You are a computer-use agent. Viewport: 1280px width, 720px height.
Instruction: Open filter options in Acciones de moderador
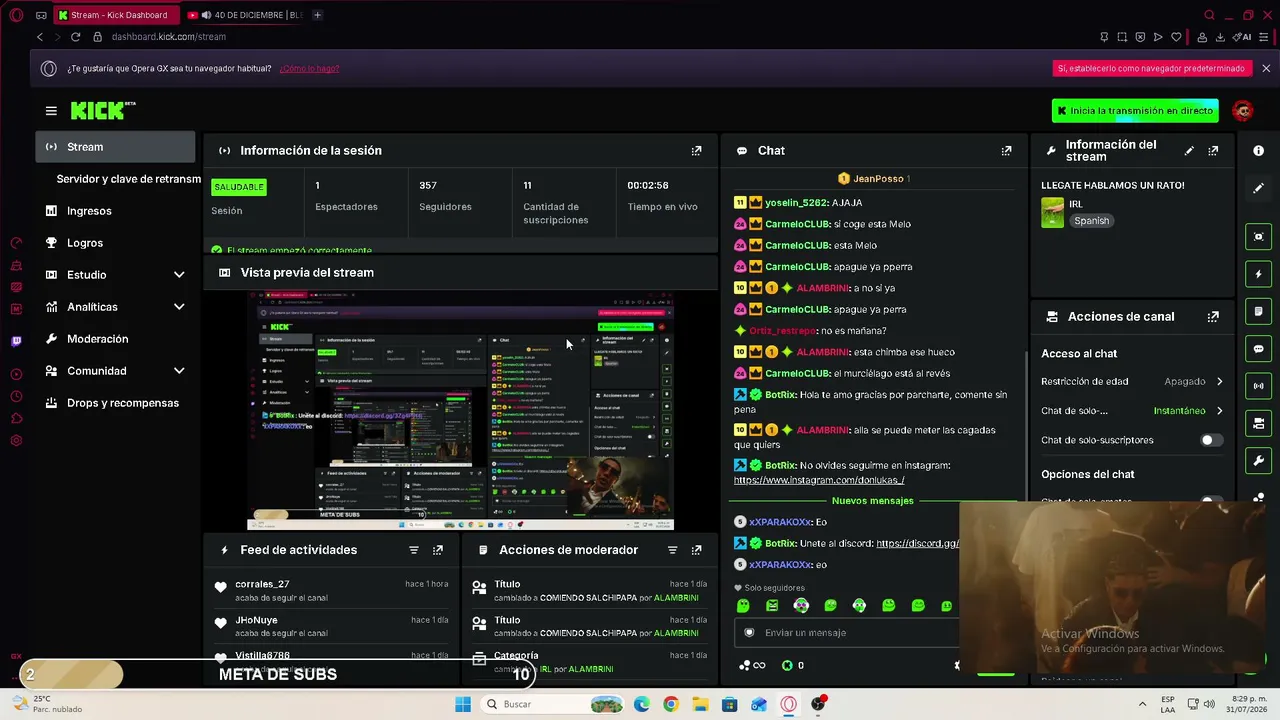[673, 550]
